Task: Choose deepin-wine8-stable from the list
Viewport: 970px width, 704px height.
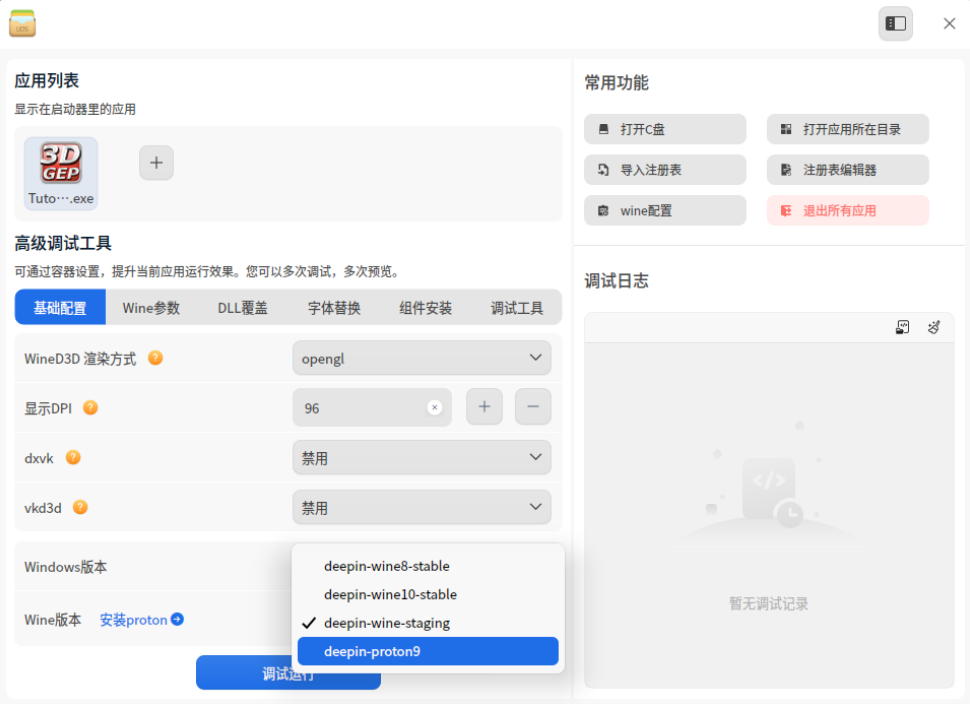Action: pos(428,566)
